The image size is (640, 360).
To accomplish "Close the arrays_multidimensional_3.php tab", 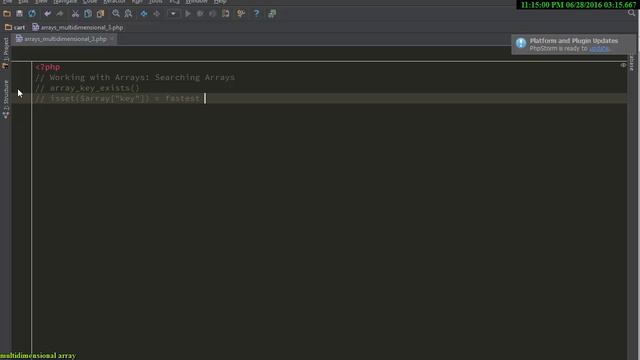I will pyautogui.click(x=112, y=39).
